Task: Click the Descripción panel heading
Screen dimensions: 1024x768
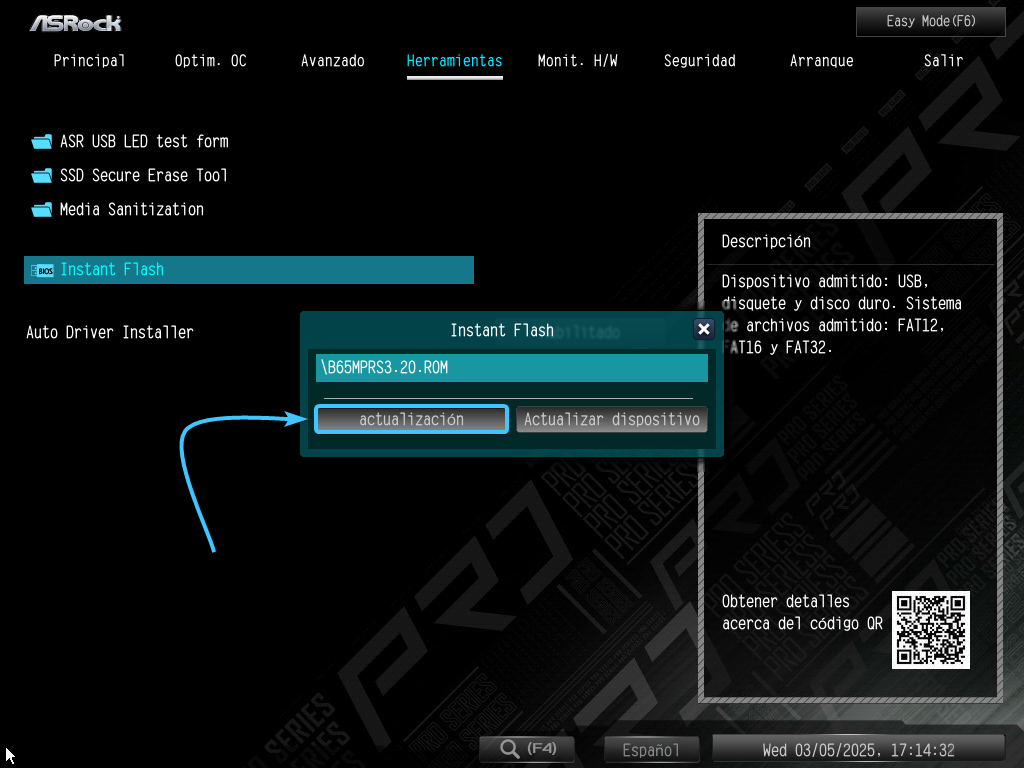Action: coord(766,242)
